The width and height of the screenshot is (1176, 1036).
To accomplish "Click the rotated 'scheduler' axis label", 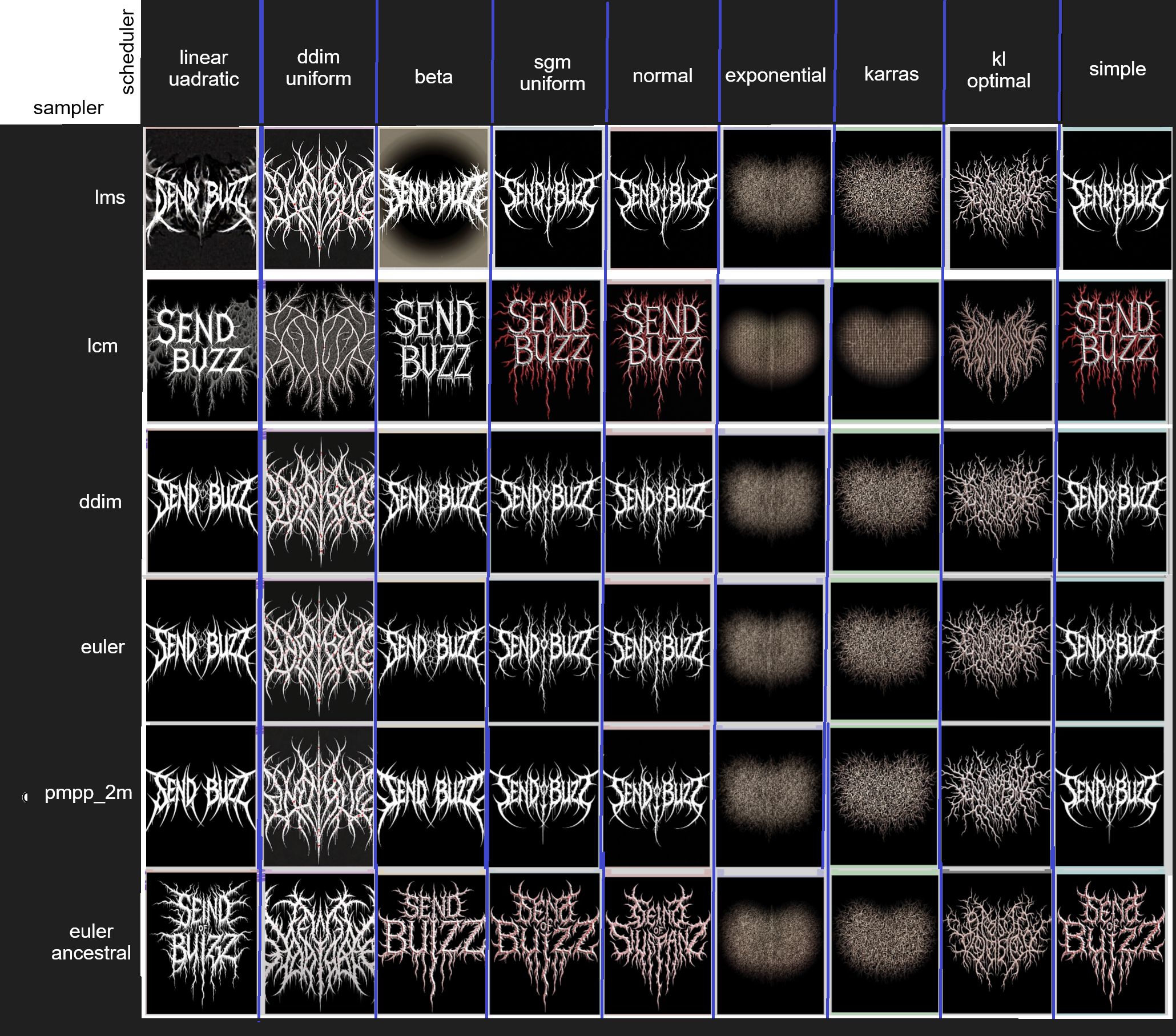I will [127, 52].
